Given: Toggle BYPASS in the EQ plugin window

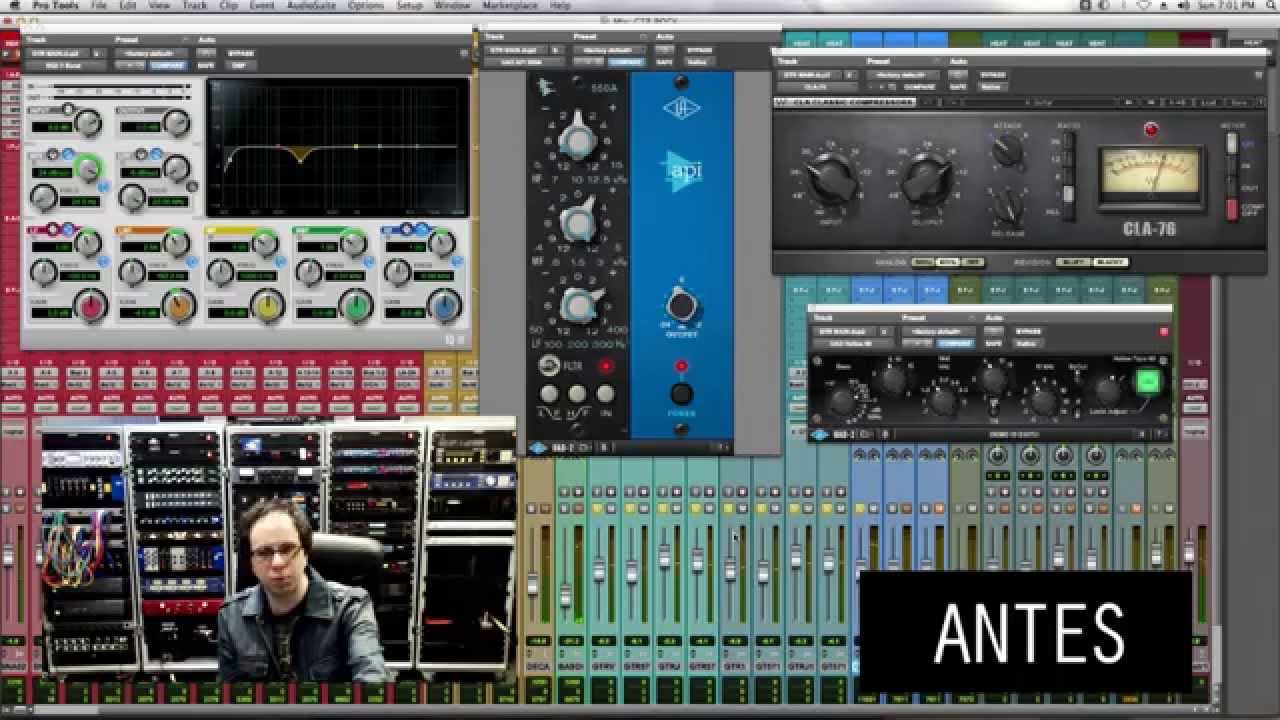Looking at the screenshot, I should tap(241, 53).
